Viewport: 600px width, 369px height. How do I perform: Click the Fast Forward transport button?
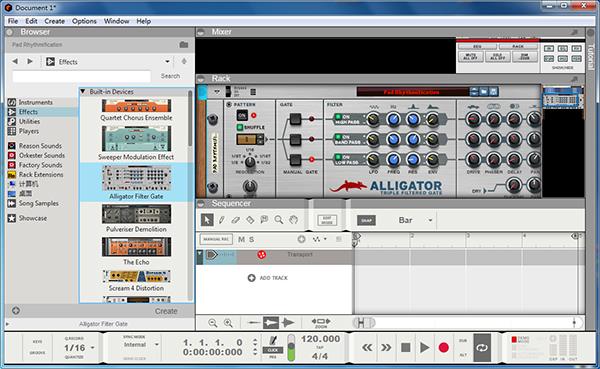click(x=386, y=348)
